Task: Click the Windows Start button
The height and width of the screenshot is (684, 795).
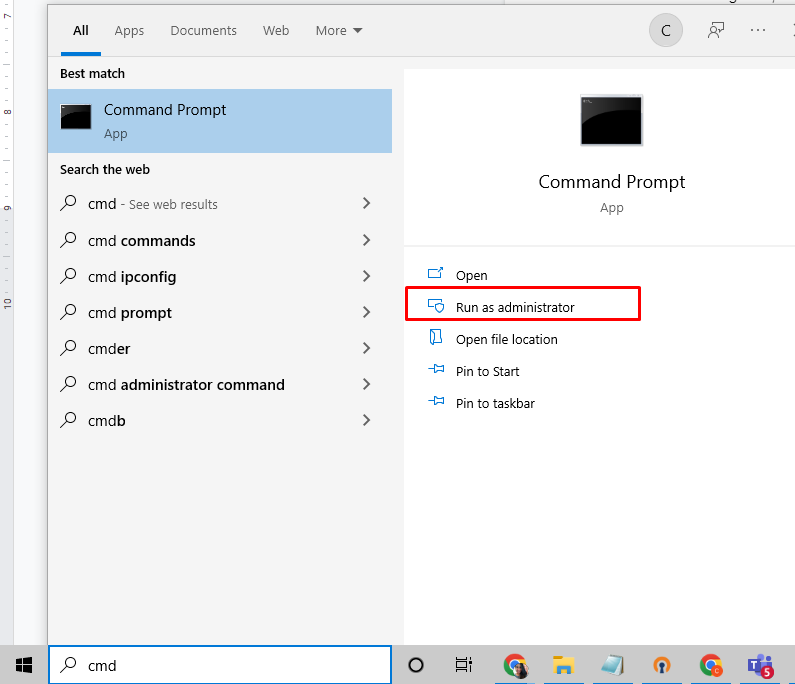Action: pos(24,665)
